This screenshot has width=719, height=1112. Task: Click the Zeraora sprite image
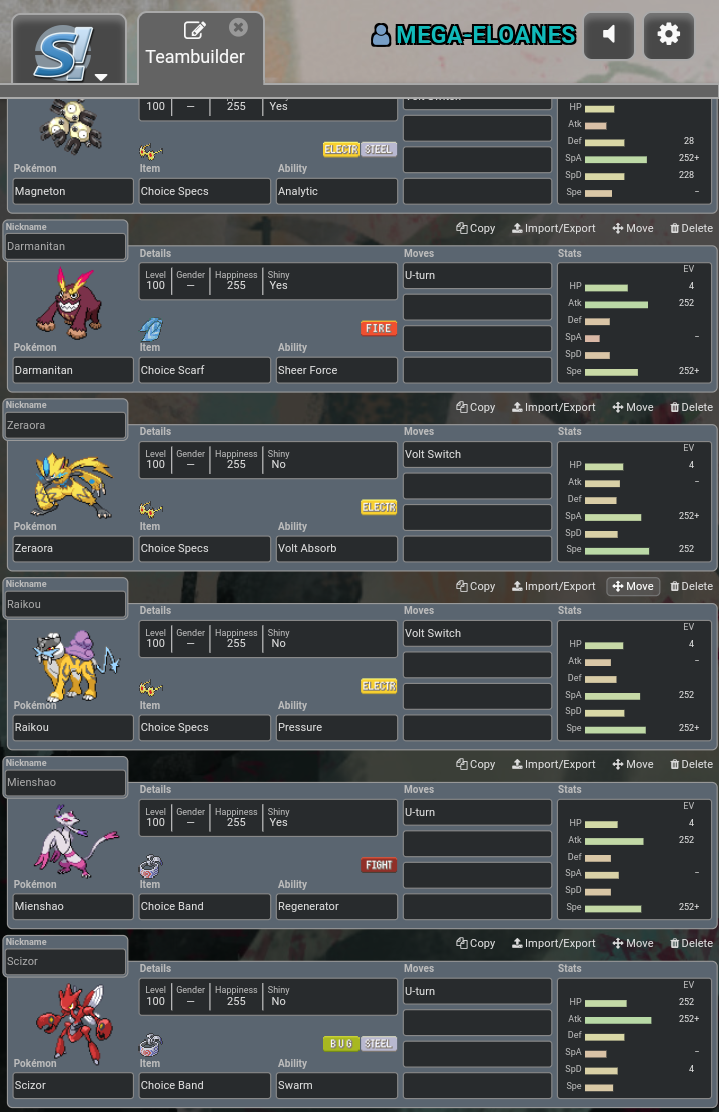pos(72,484)
